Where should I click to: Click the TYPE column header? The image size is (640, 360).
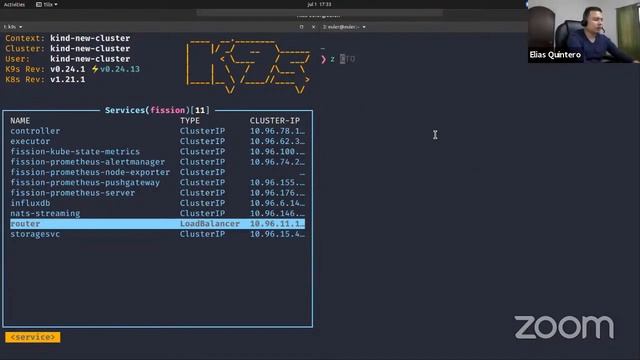pos(190,121)
